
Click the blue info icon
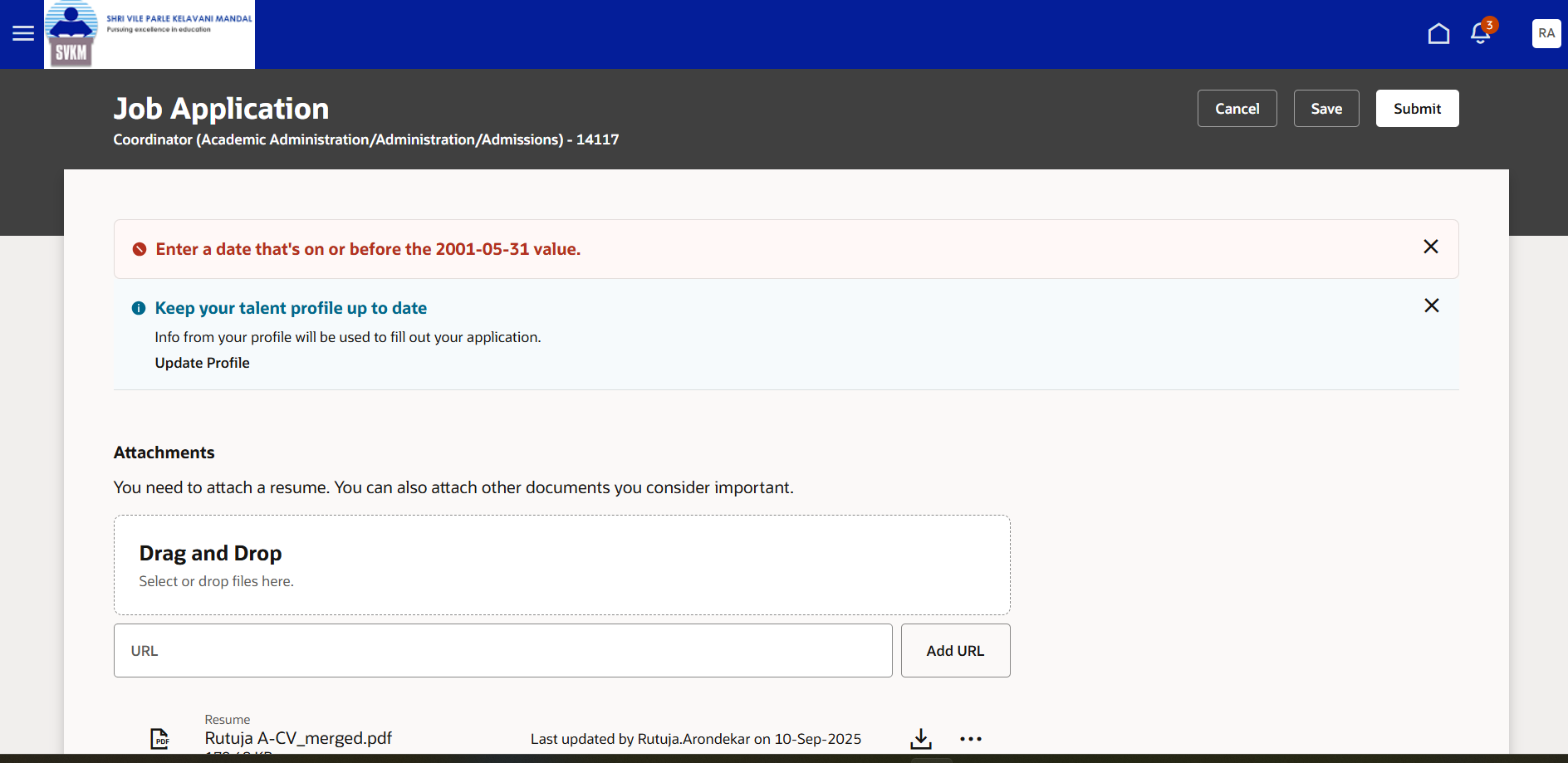pyautogui.click(x=139, y=308)
